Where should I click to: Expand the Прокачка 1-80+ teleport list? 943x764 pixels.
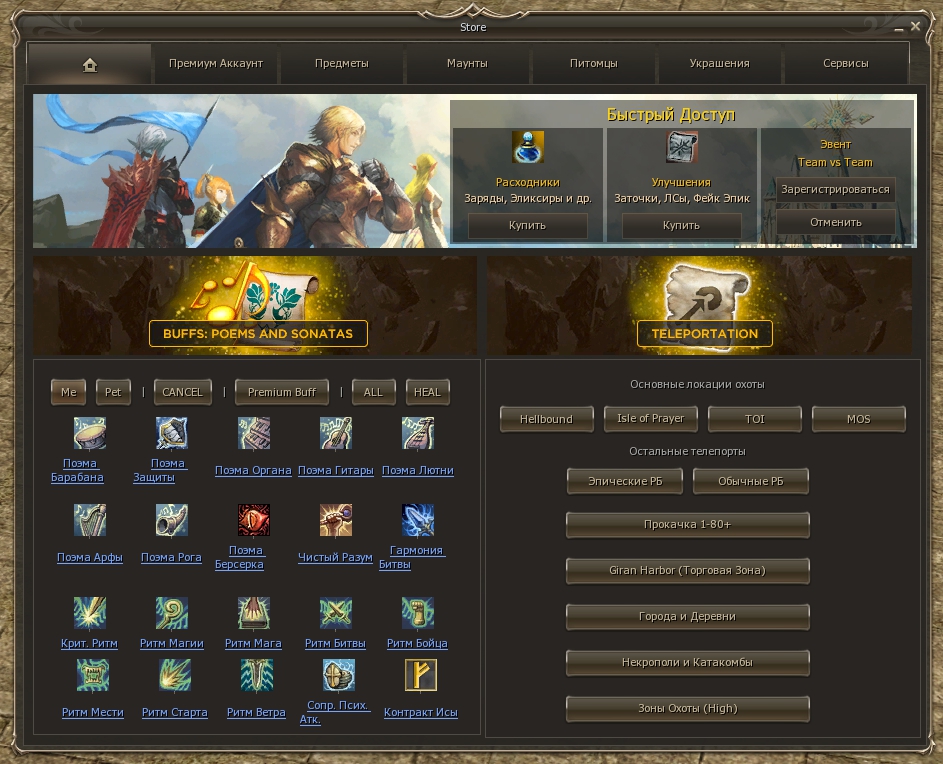[x=687, y=525]
